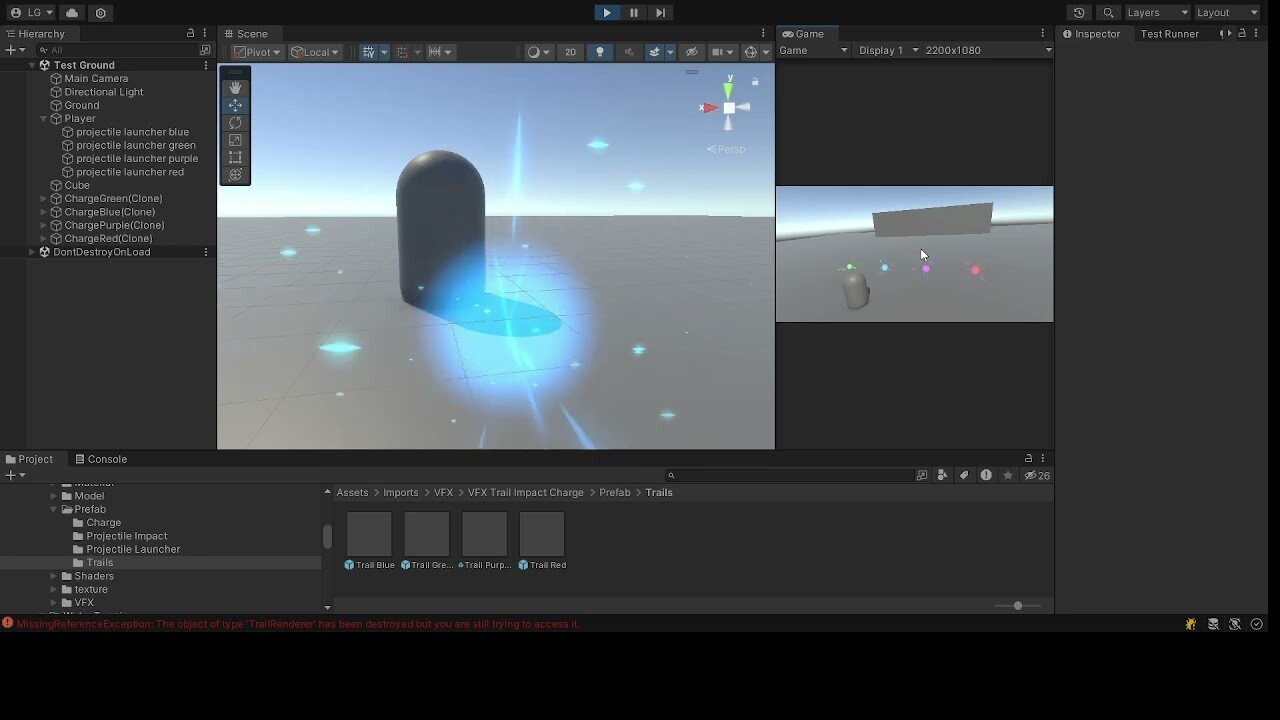
Task: Select the Move tool
Action: 235,105
